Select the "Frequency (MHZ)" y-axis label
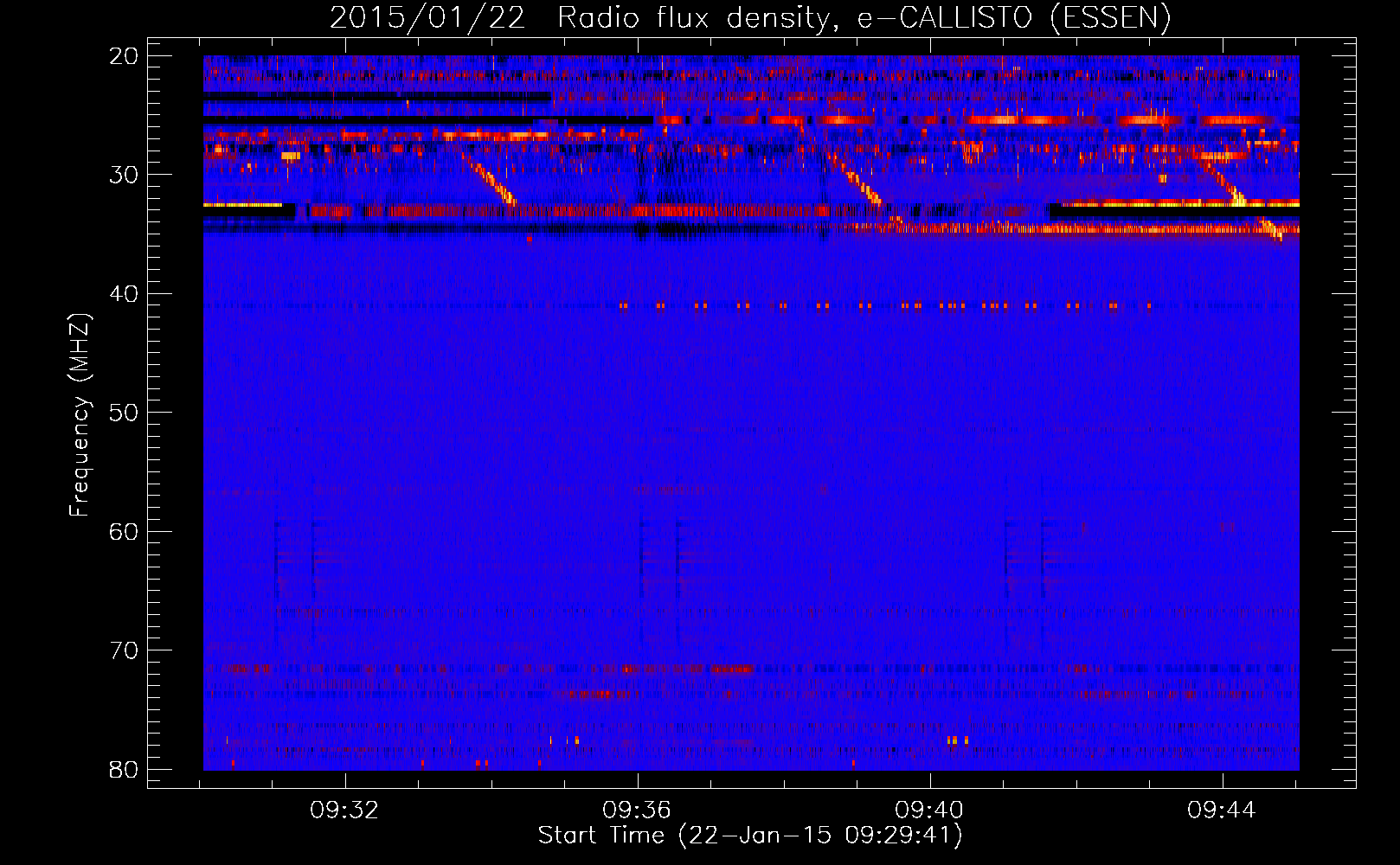Viewport: 1400px width, 865px height. coord(80,414)
